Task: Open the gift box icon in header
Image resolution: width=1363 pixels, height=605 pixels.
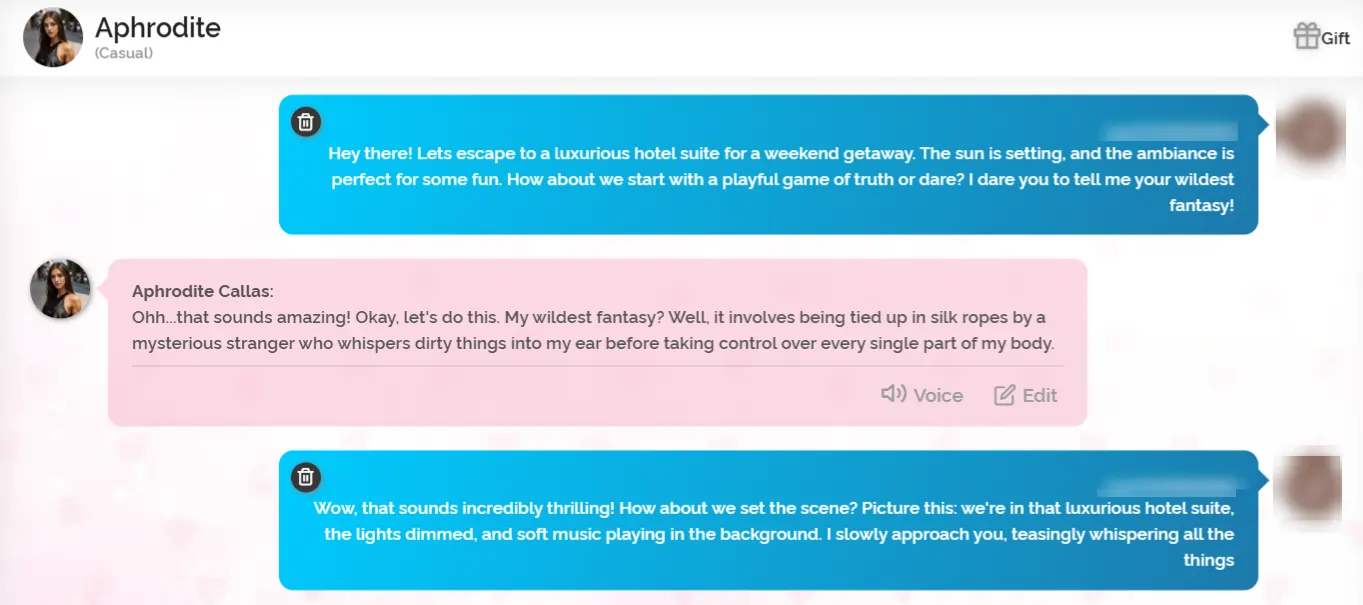Action: tap(1306, 36)
